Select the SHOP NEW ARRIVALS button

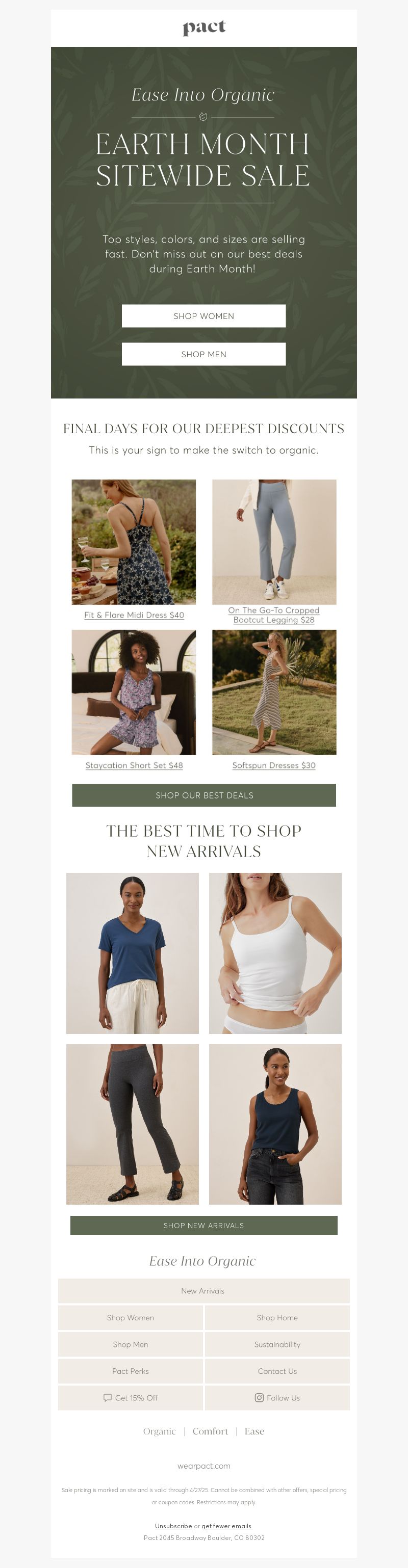pyautogui.click(x=203, y=1226)
